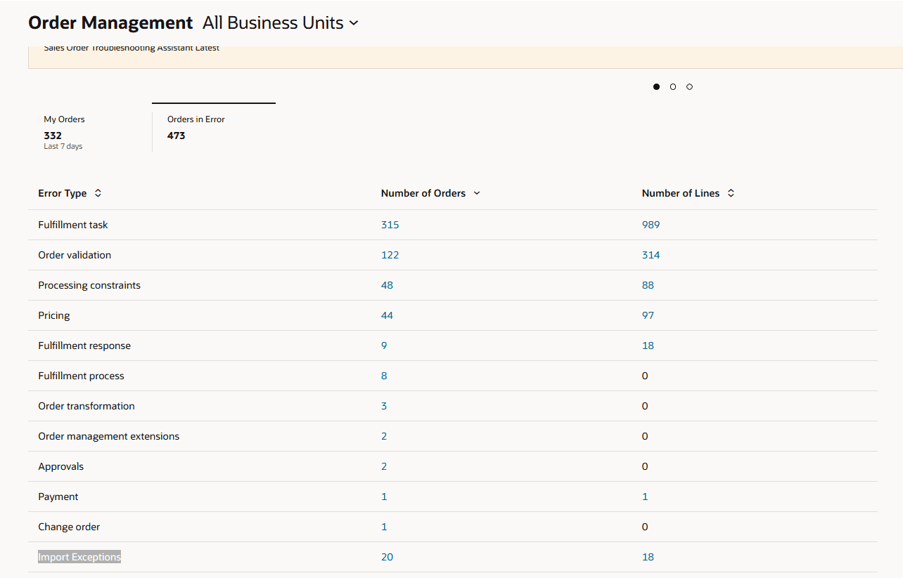This screenshot has width=903, height=578.
Task: Open the 20 Import Exceptions orders
Action: pyautogui.click(x=387, y=557)
